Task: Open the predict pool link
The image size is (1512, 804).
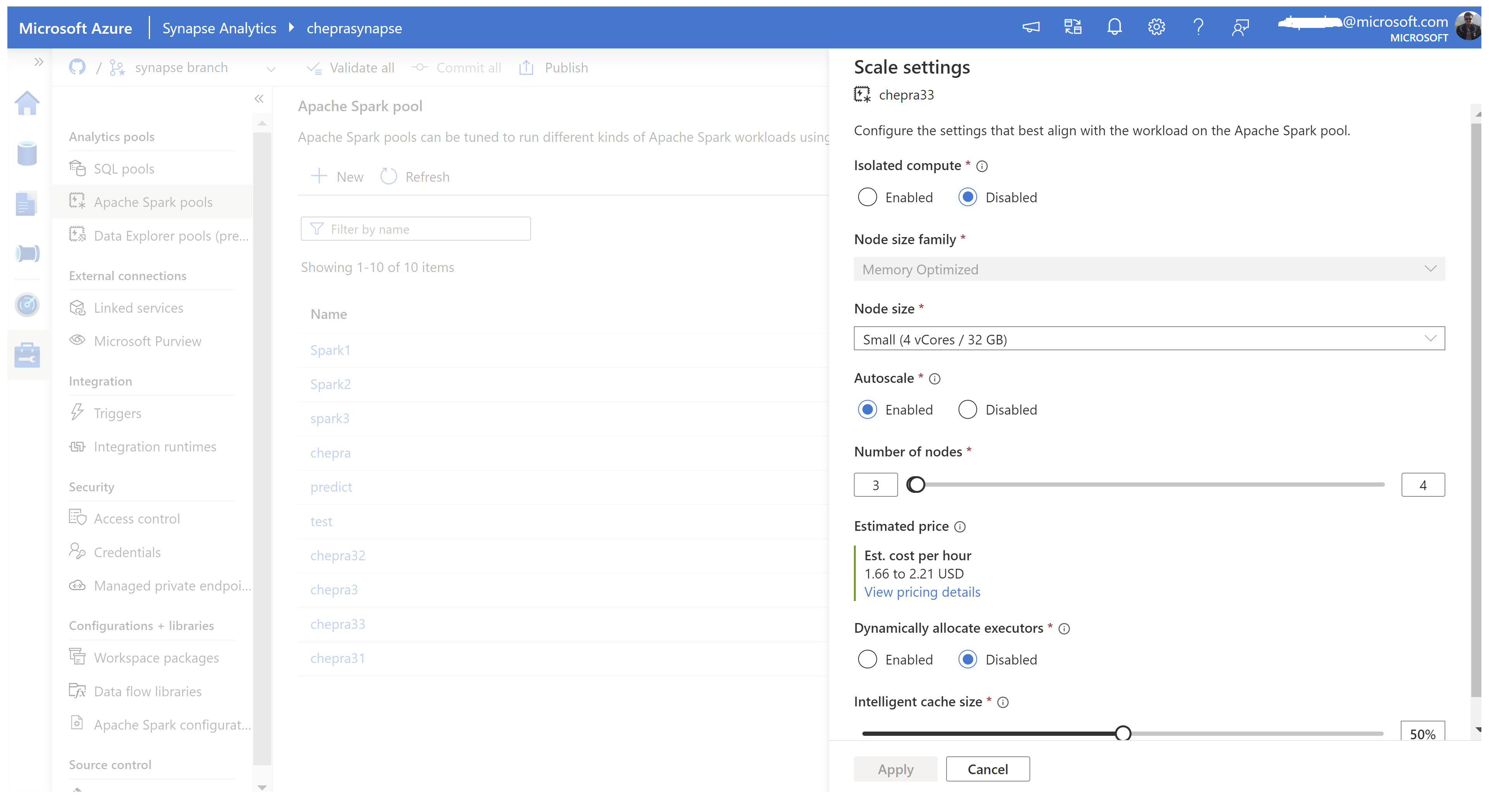Action: coord(331,487)
